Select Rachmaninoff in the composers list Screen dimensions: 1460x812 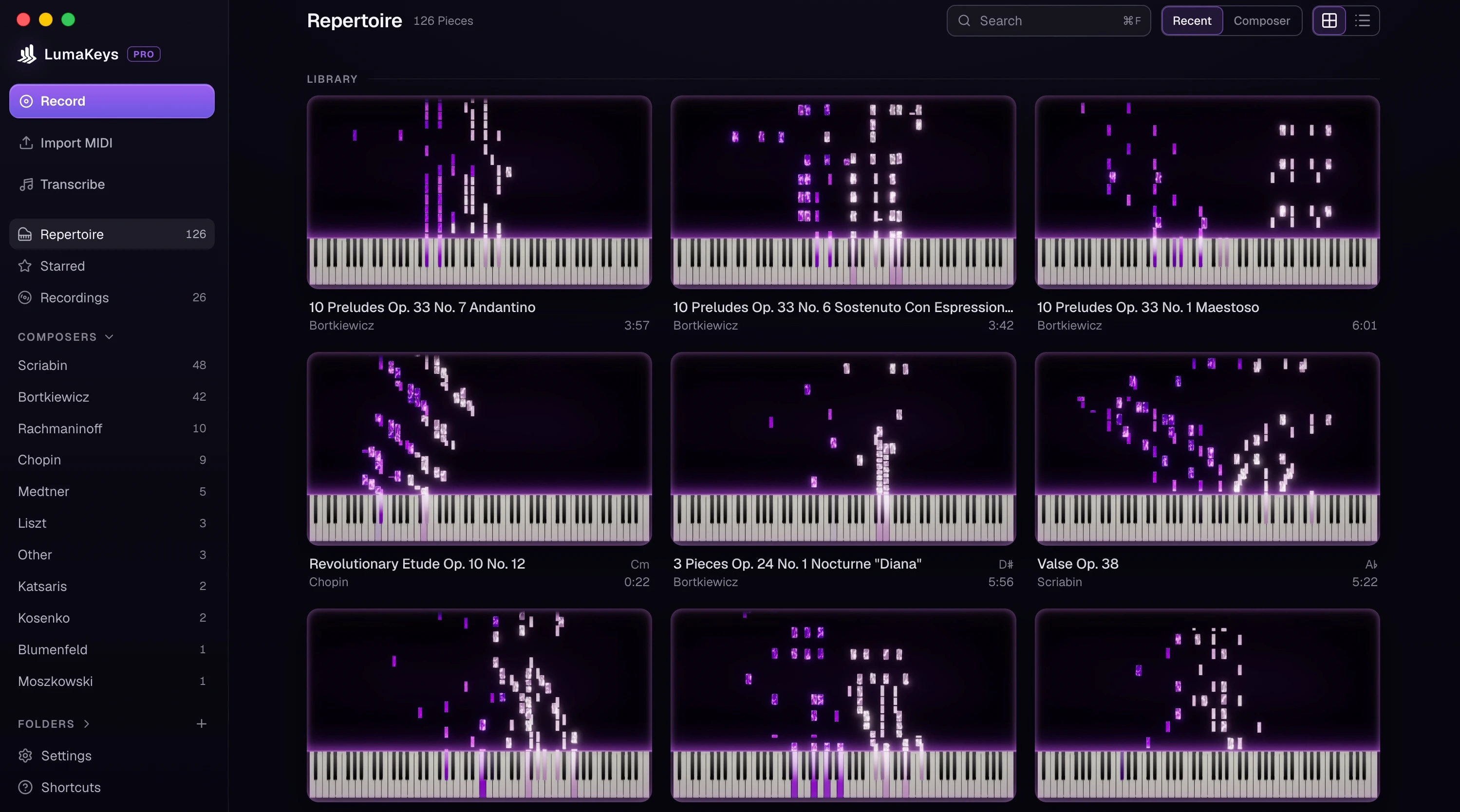pos(112,428)
